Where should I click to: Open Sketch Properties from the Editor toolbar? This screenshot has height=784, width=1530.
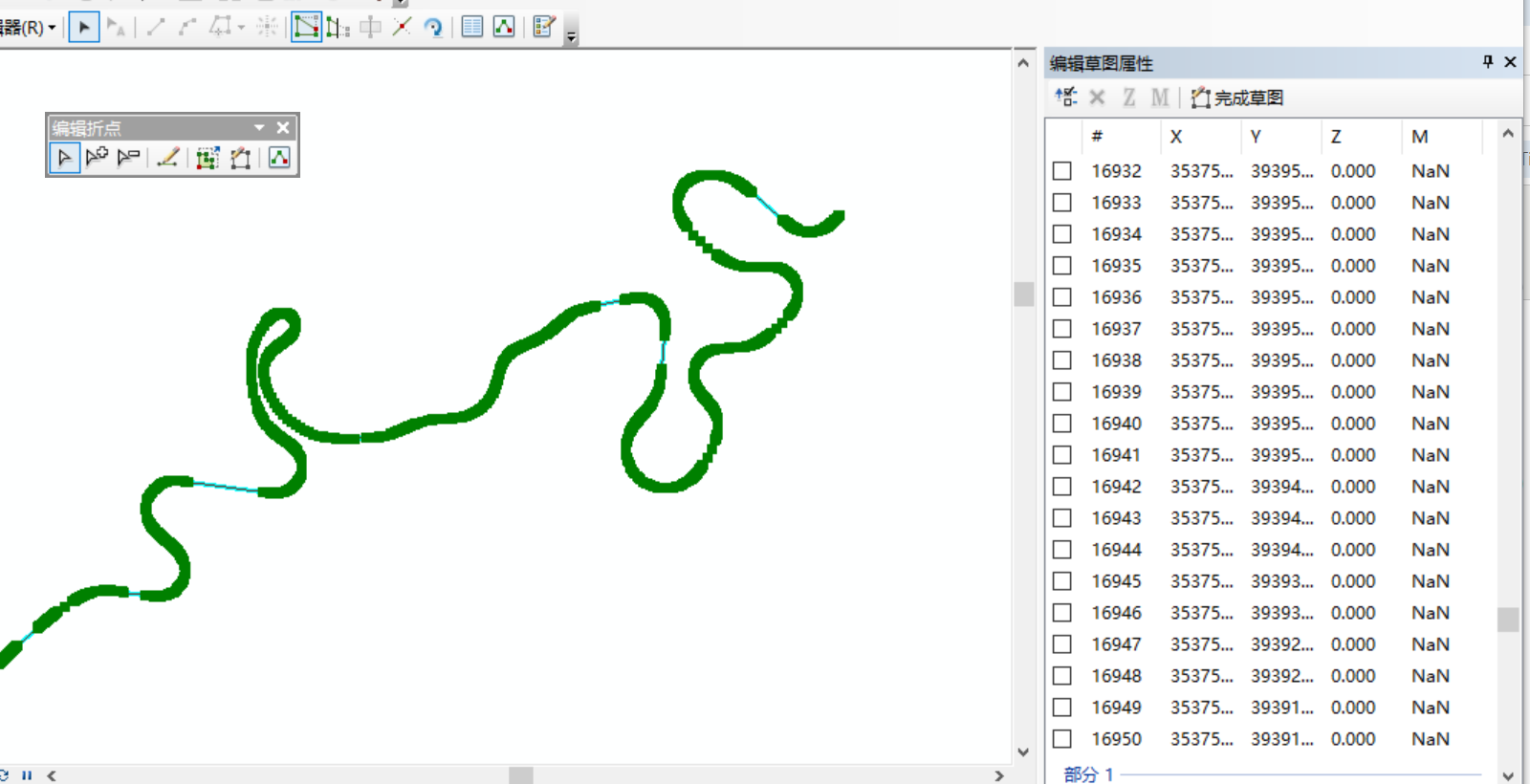pos(504,27)
